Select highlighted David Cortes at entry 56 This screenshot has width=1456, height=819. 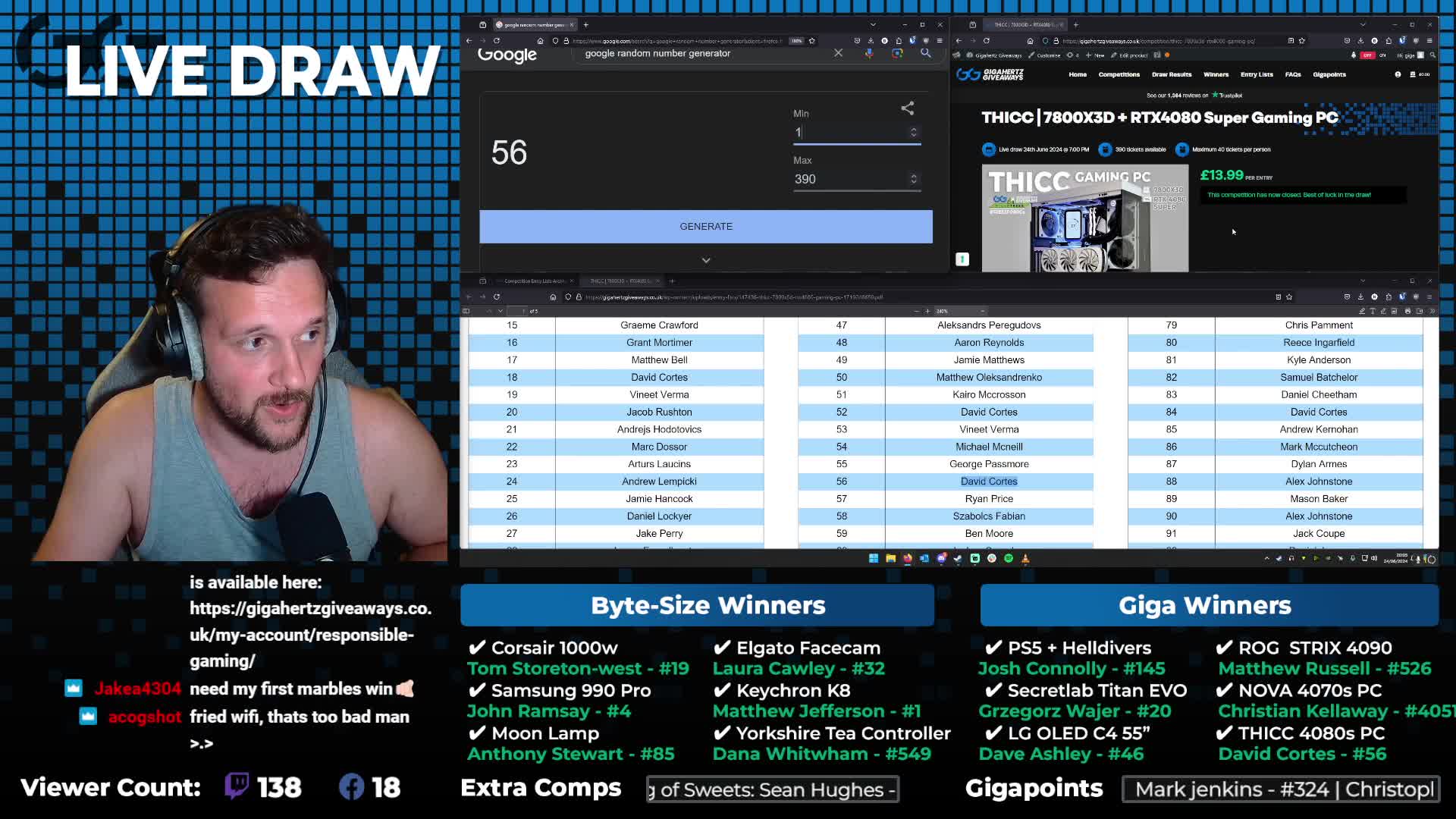pos(989,482)
